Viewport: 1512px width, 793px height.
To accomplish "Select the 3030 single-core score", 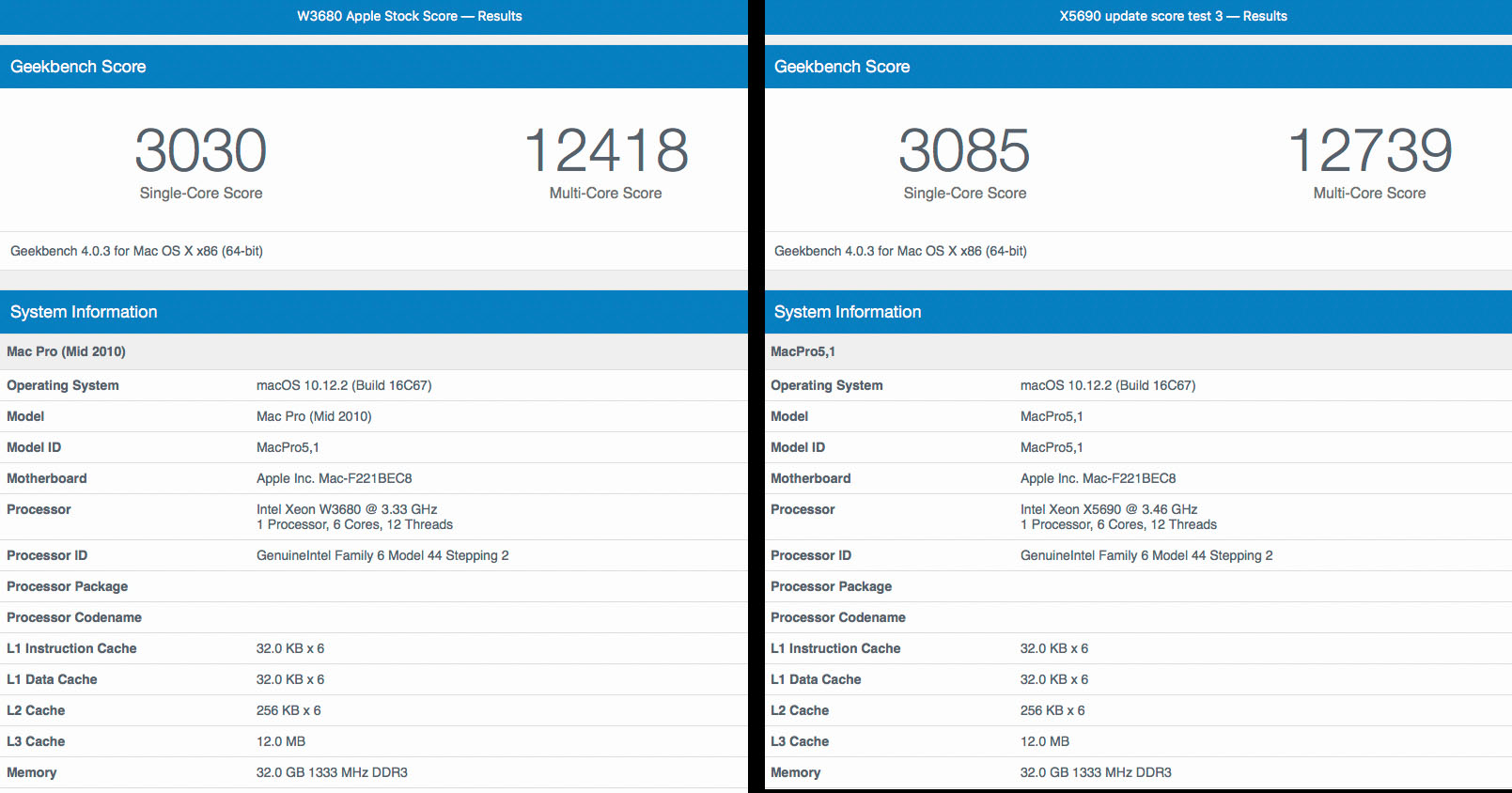I will pos(201,150).
